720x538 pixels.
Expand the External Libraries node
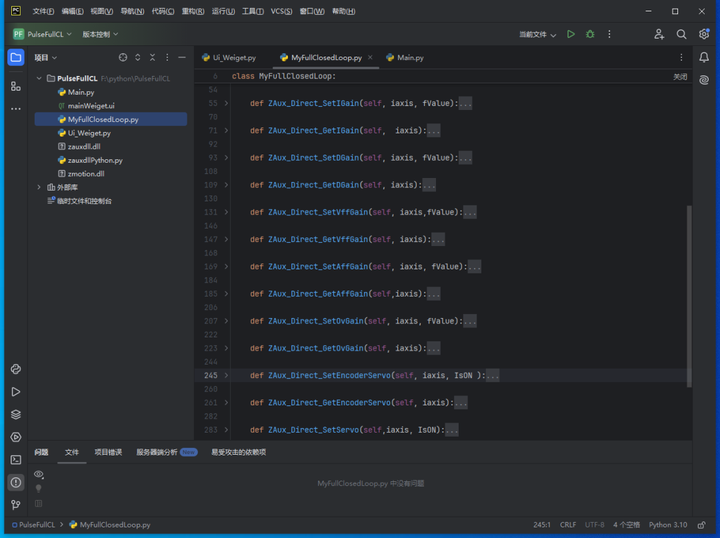[x=39, y=187]
